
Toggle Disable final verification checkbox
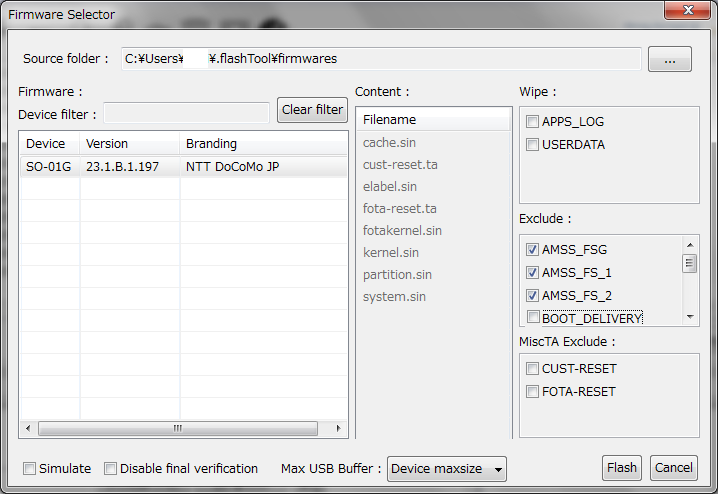tap(110, 468)
